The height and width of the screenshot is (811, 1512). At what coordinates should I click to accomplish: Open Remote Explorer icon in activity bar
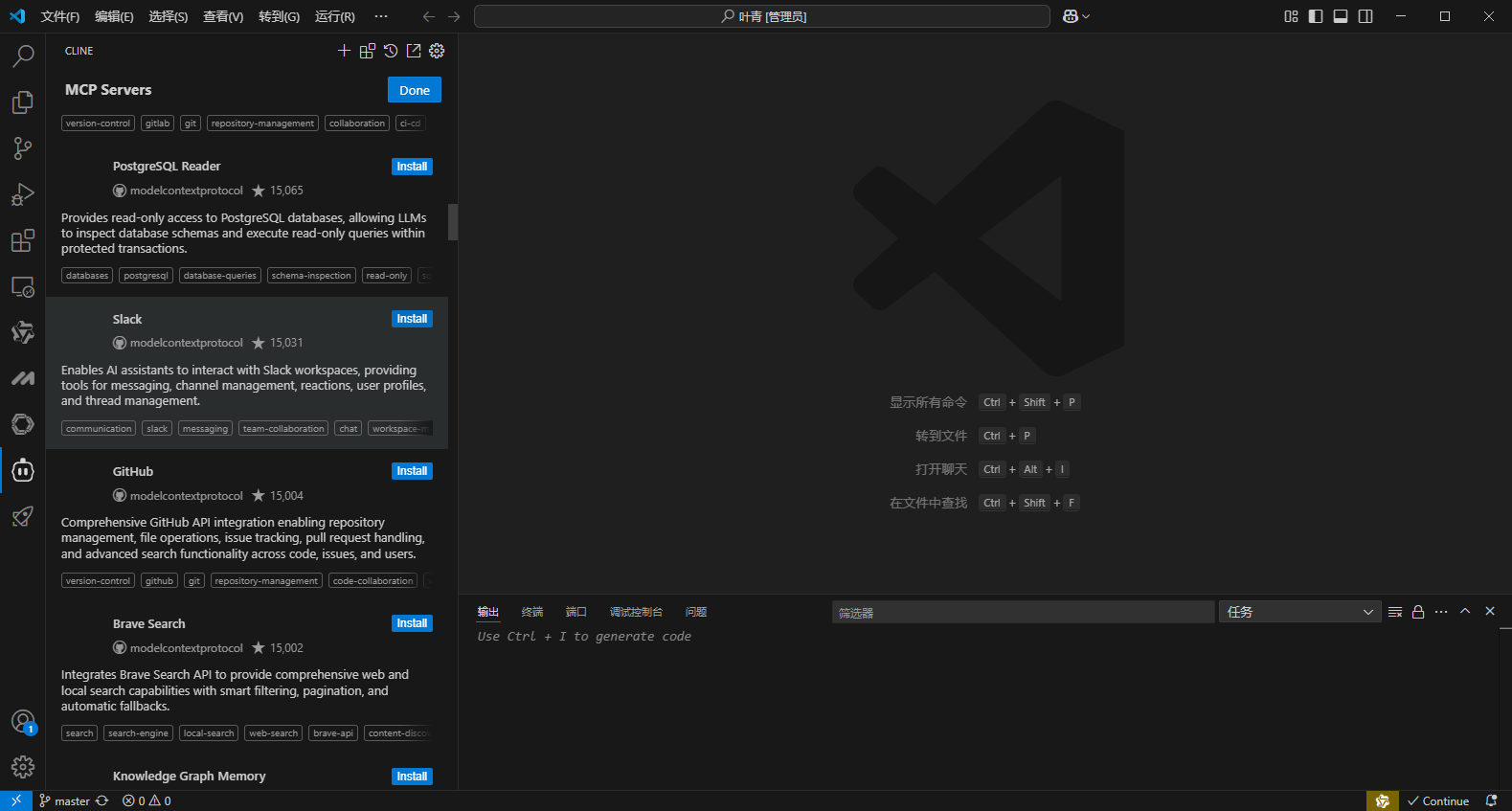tap(23, 286)
